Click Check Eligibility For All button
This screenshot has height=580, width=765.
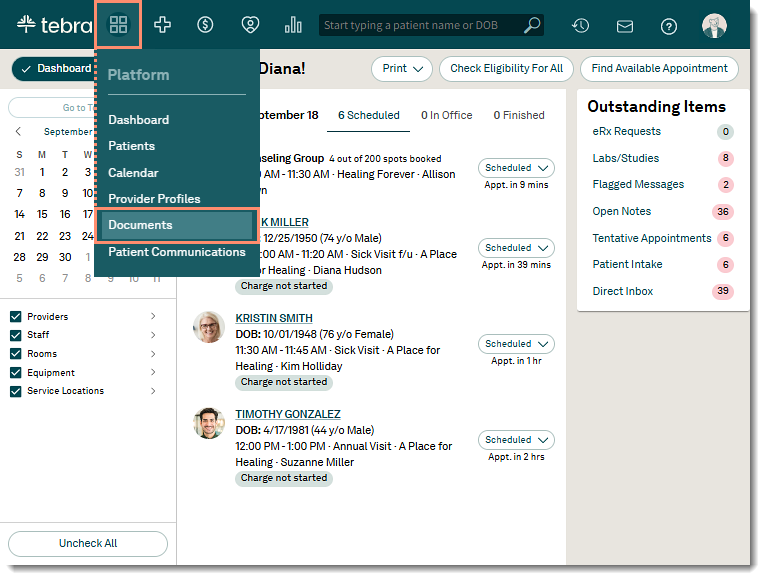tap(506, 69)
